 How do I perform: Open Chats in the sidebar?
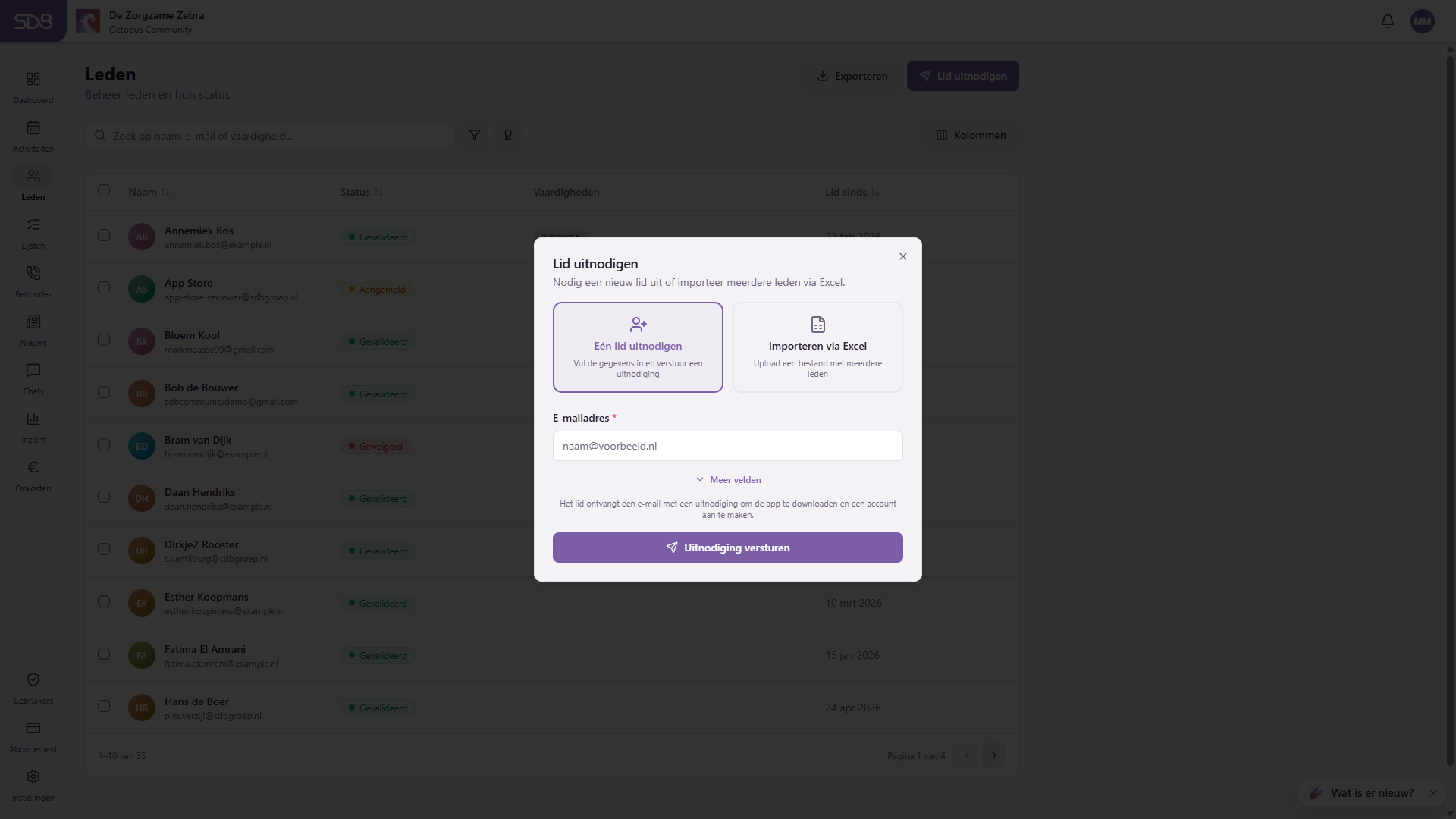pos(33,378)
